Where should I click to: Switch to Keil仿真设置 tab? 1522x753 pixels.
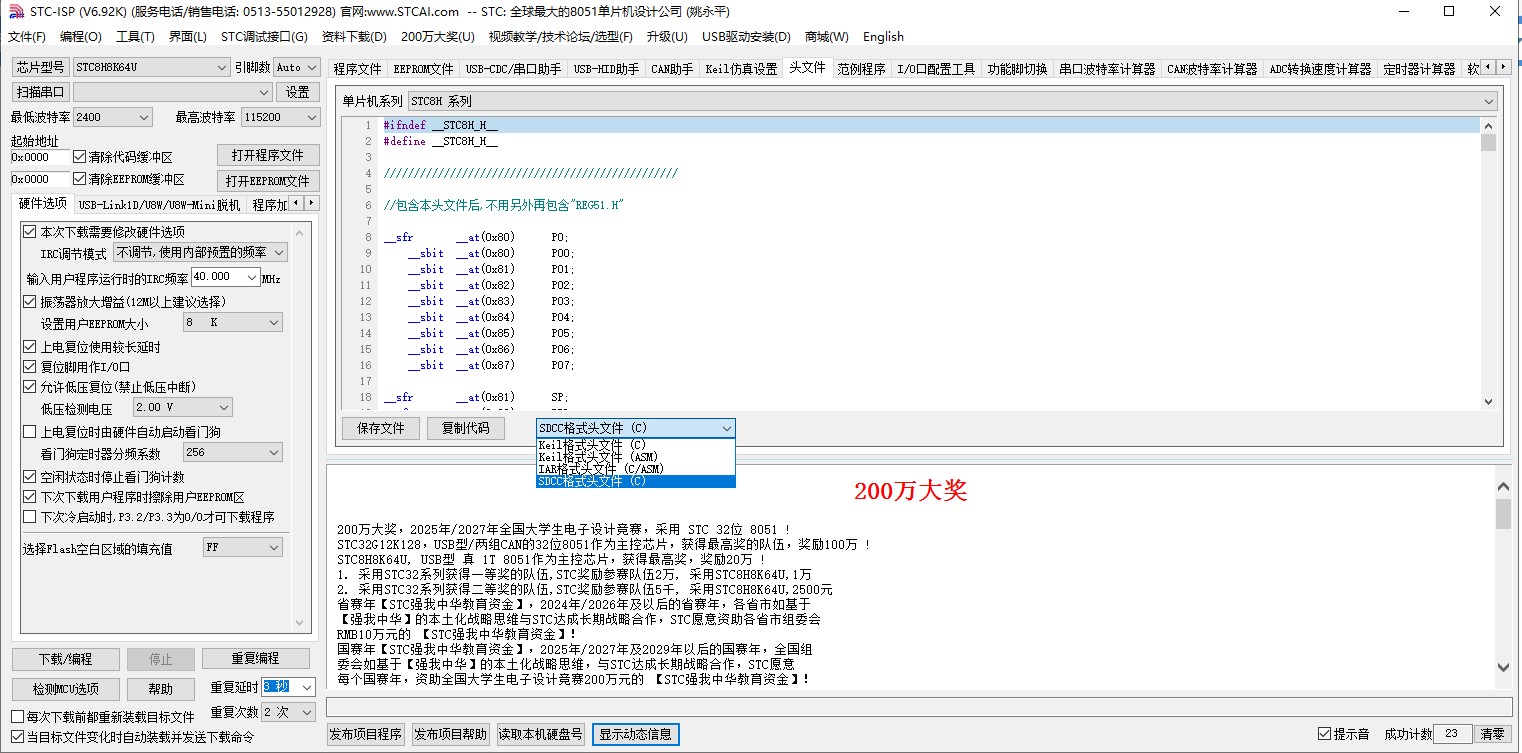pyautogui.click(x=741, y=69)
